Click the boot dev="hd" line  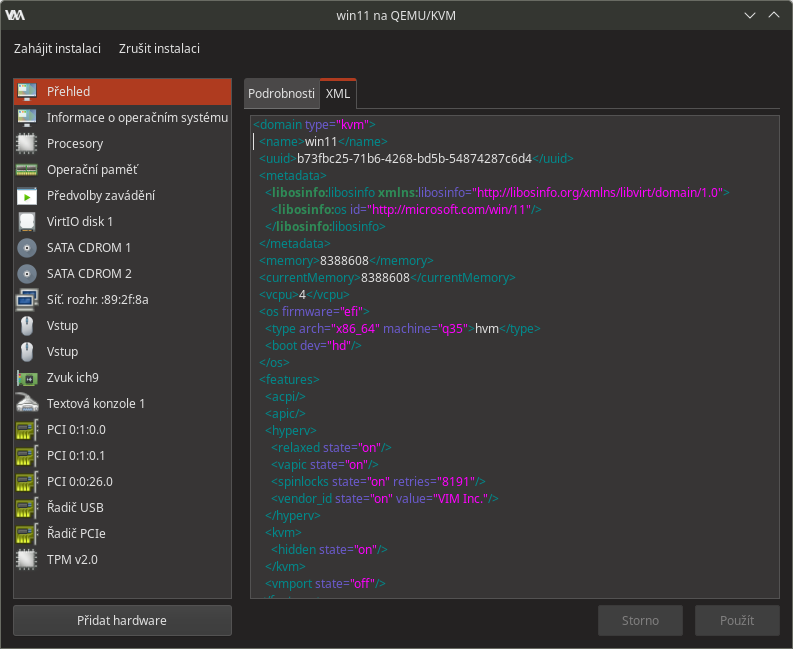point(314,345)
